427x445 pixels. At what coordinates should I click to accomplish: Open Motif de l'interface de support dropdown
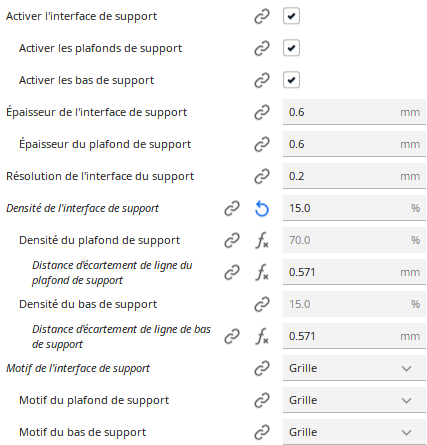click(354, 368)
